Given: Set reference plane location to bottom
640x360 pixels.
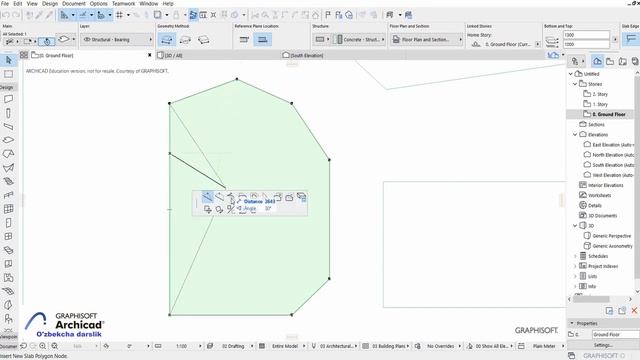Looking at the screenshot, I should point(262,40).
